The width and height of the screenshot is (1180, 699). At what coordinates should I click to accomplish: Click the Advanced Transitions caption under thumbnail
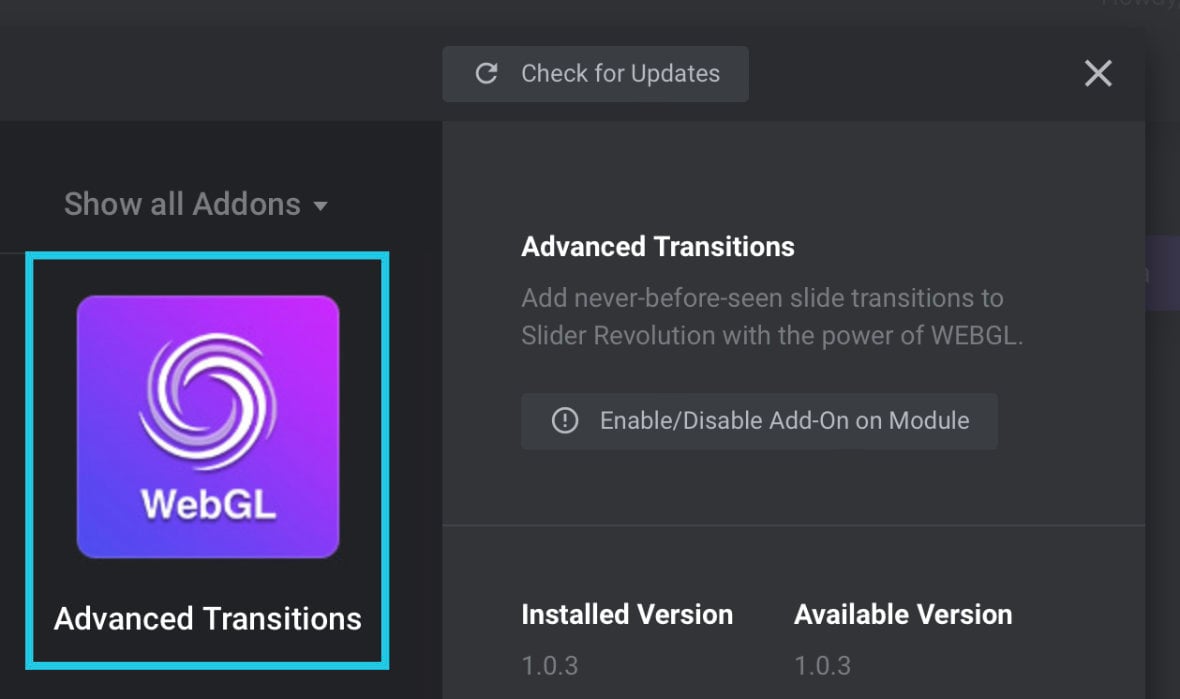208,619
